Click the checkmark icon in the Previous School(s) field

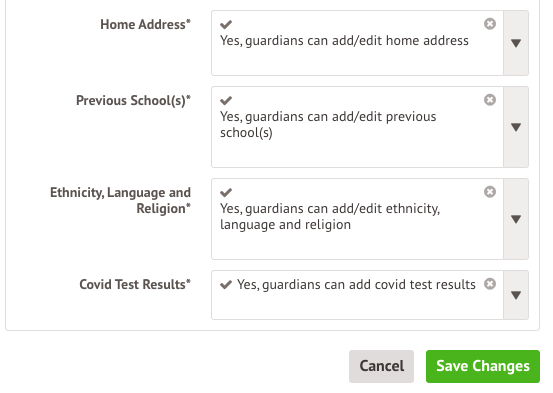click(x=226, y=101)
